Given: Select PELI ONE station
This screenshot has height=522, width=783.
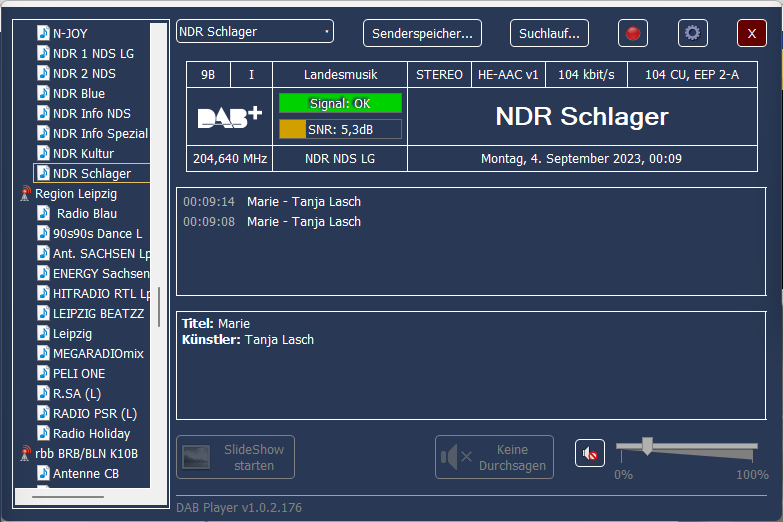Looking at the screenshot, I should point(79,373).
